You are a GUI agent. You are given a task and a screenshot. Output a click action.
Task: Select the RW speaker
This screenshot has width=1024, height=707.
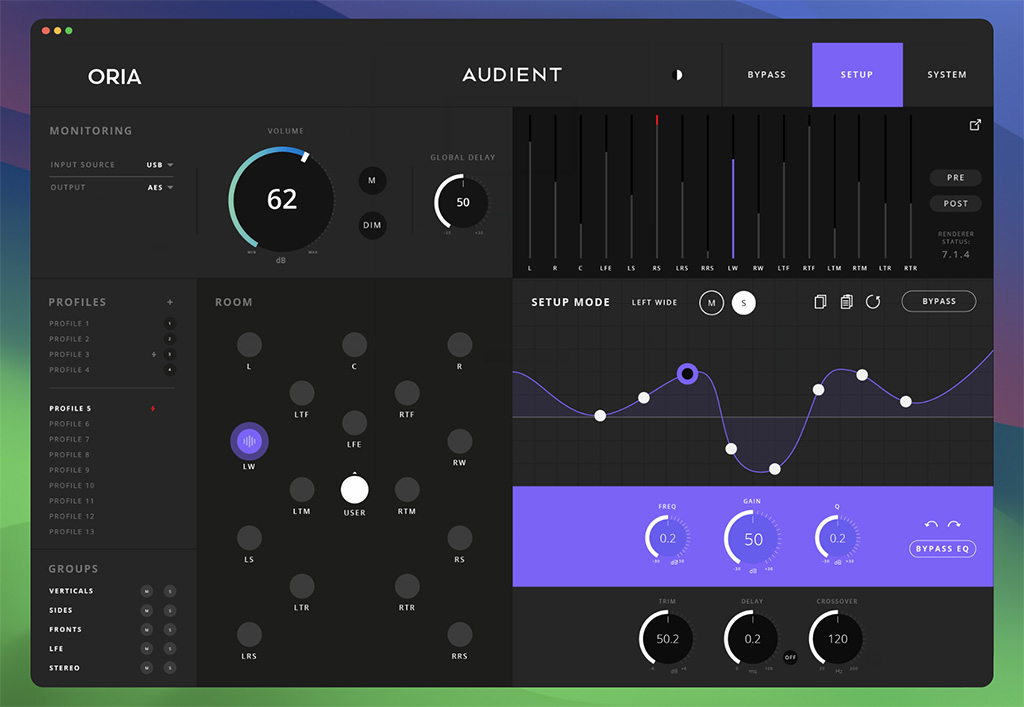(460, 441)
